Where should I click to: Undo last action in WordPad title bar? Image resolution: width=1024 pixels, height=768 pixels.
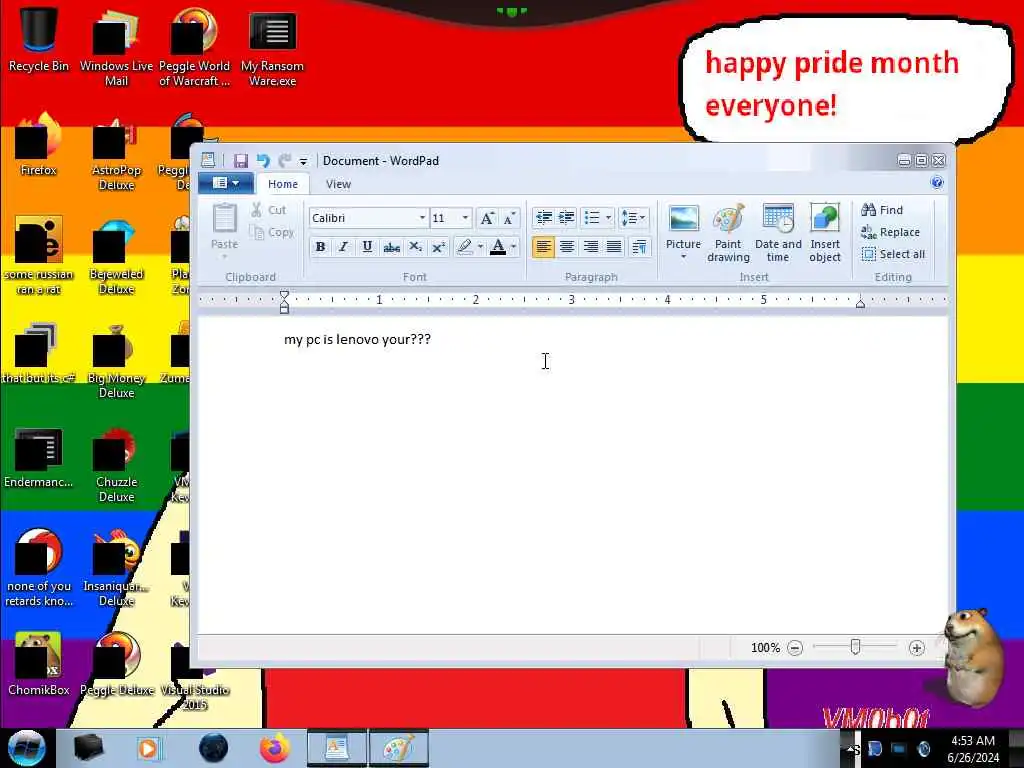coord(263,161)
